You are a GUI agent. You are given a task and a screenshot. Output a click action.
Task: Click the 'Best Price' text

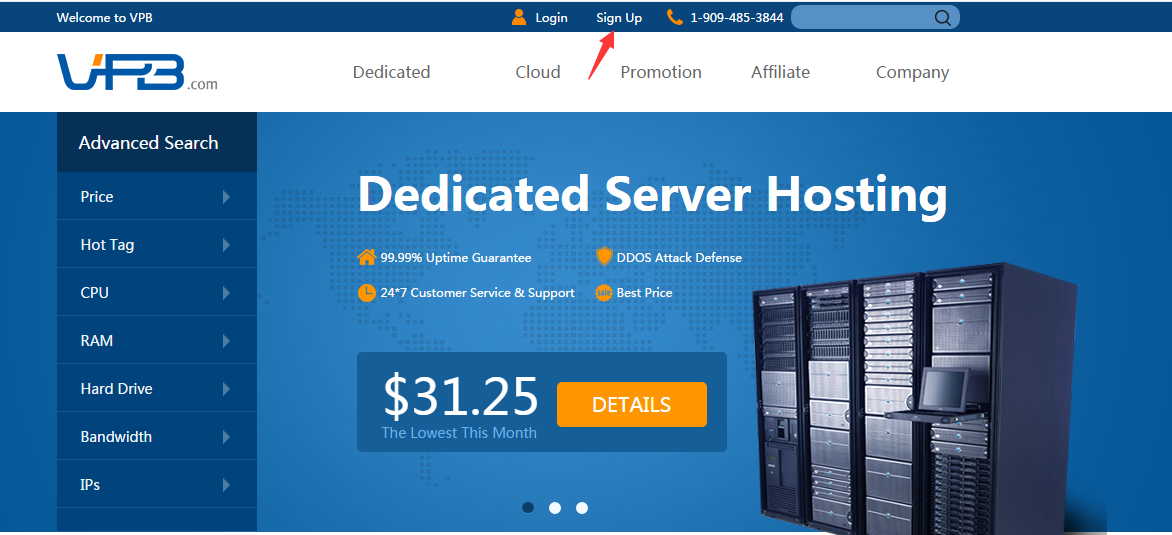coord(644,293)
